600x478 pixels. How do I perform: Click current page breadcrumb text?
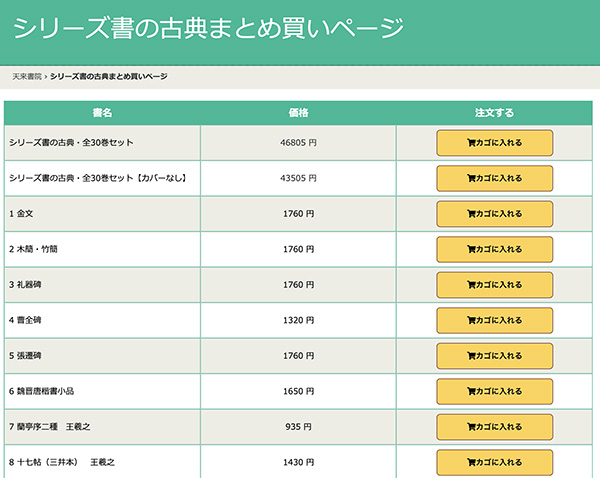point(109,77)
